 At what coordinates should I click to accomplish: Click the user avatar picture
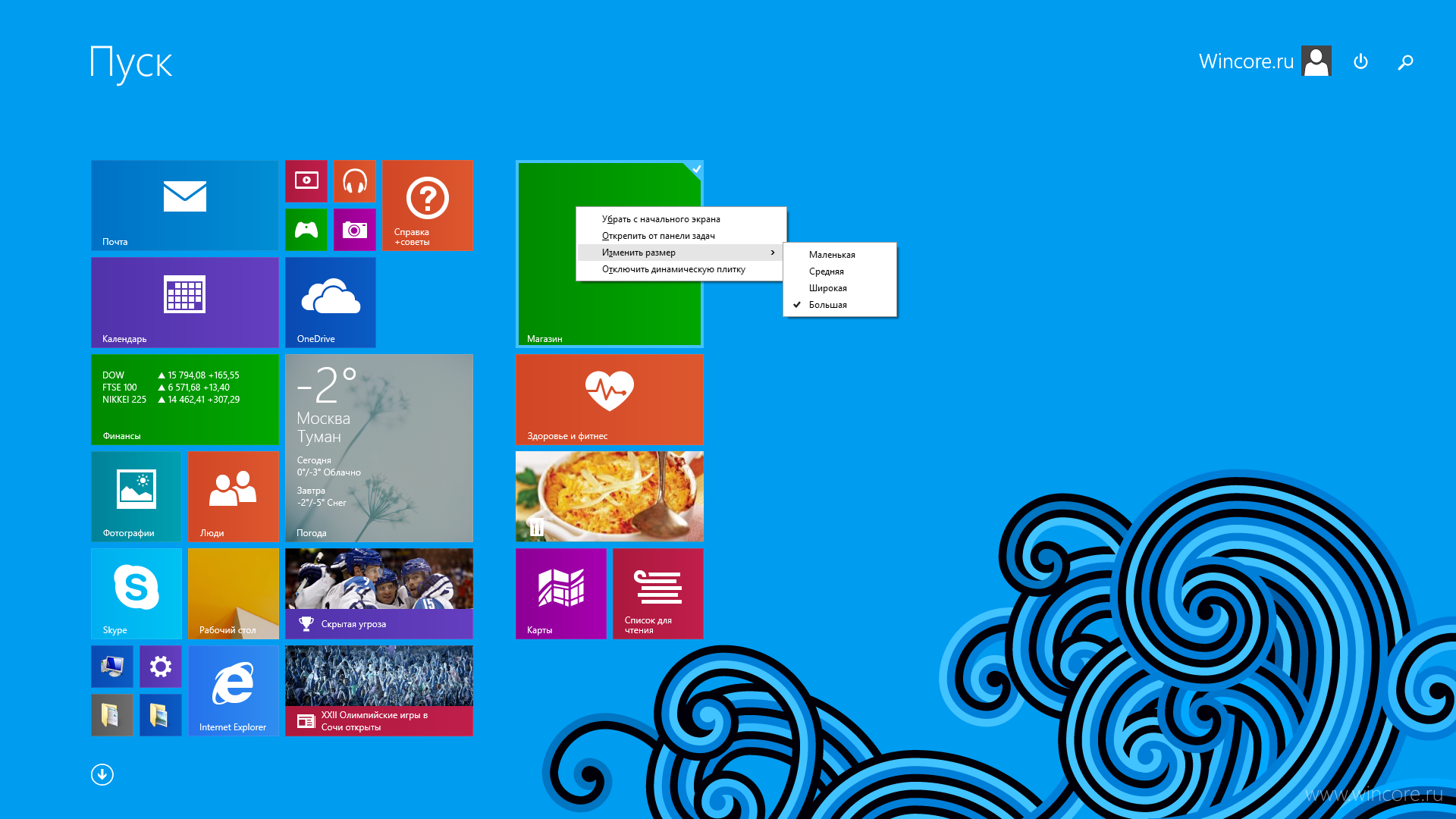pyautogui.click(x=1316, y=61)
